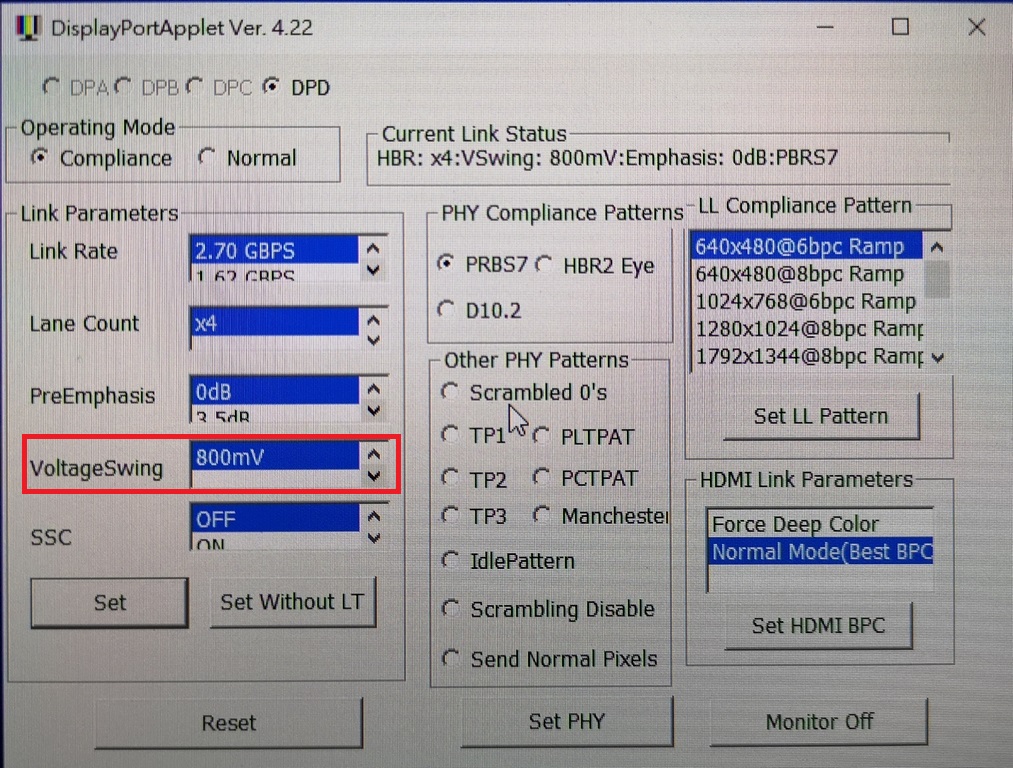Minimize the DisplayPortApplet window
Screen dimensions: 1013x768
point(825,27)
